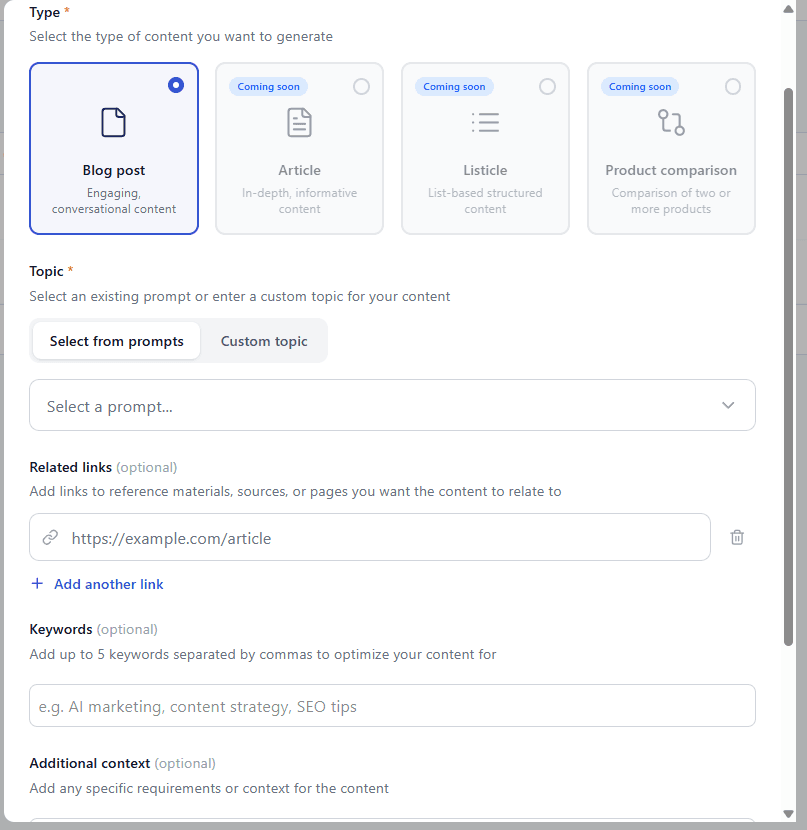Screen dimensions: 807x830
Task: Click the Listicle list icon
Action: (x=485, y=122)
